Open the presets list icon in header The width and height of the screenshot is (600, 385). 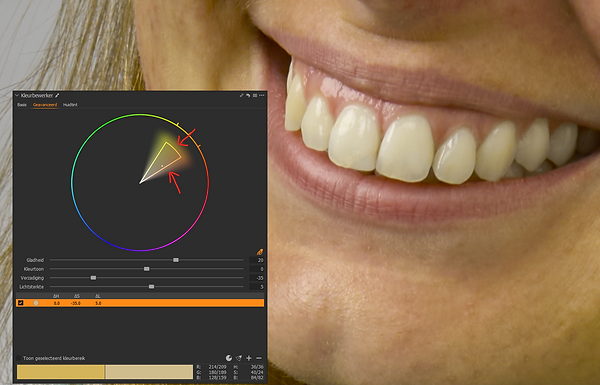point(255,95)
